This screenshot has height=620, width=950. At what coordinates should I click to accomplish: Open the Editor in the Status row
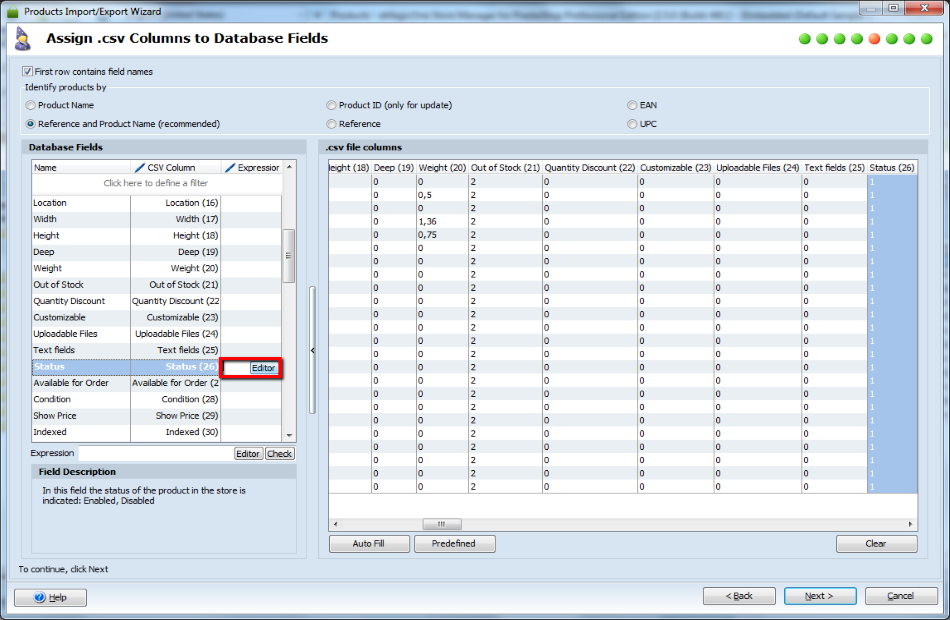264,368
